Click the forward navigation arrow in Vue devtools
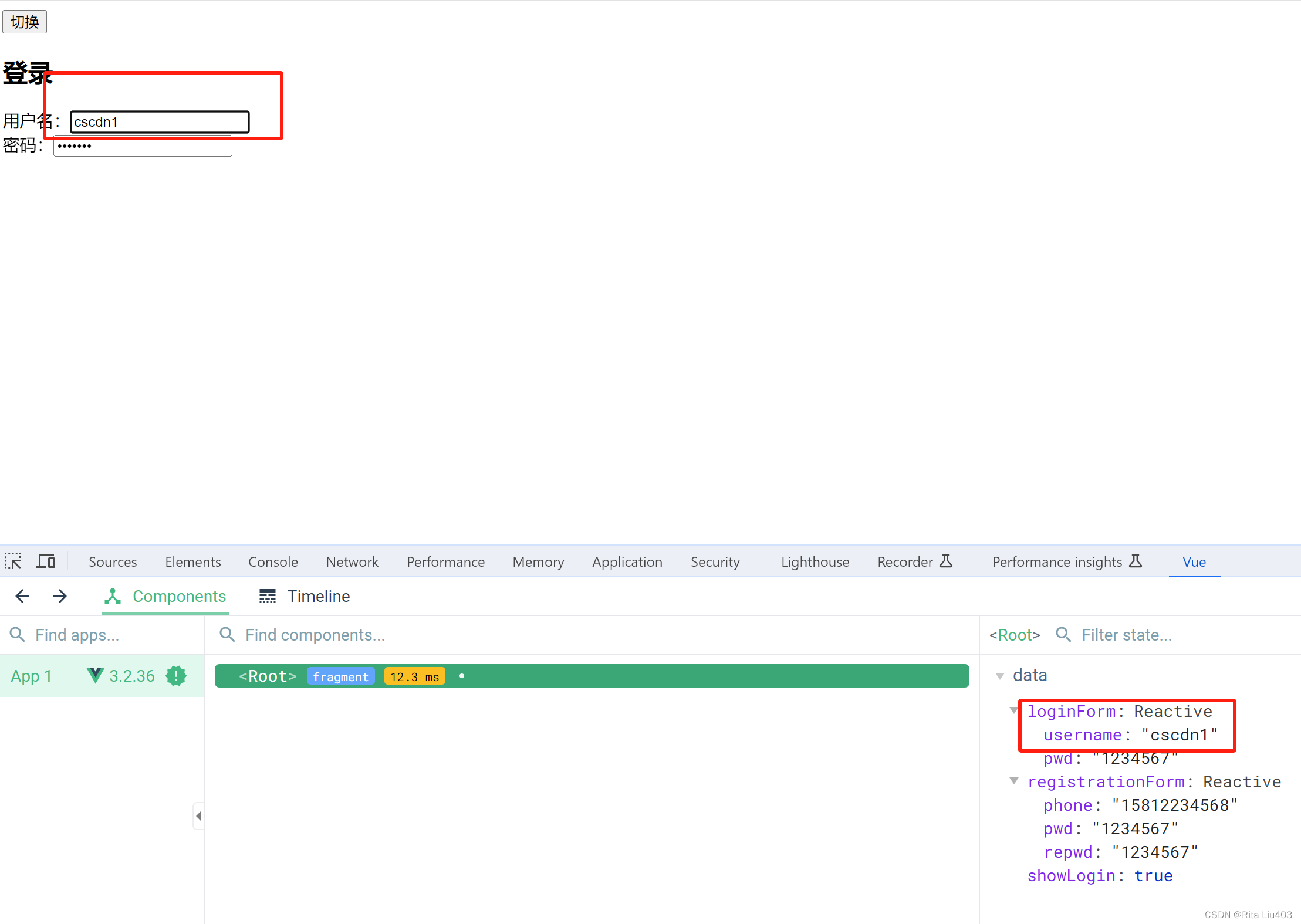1301x924 pixels. 59,596
